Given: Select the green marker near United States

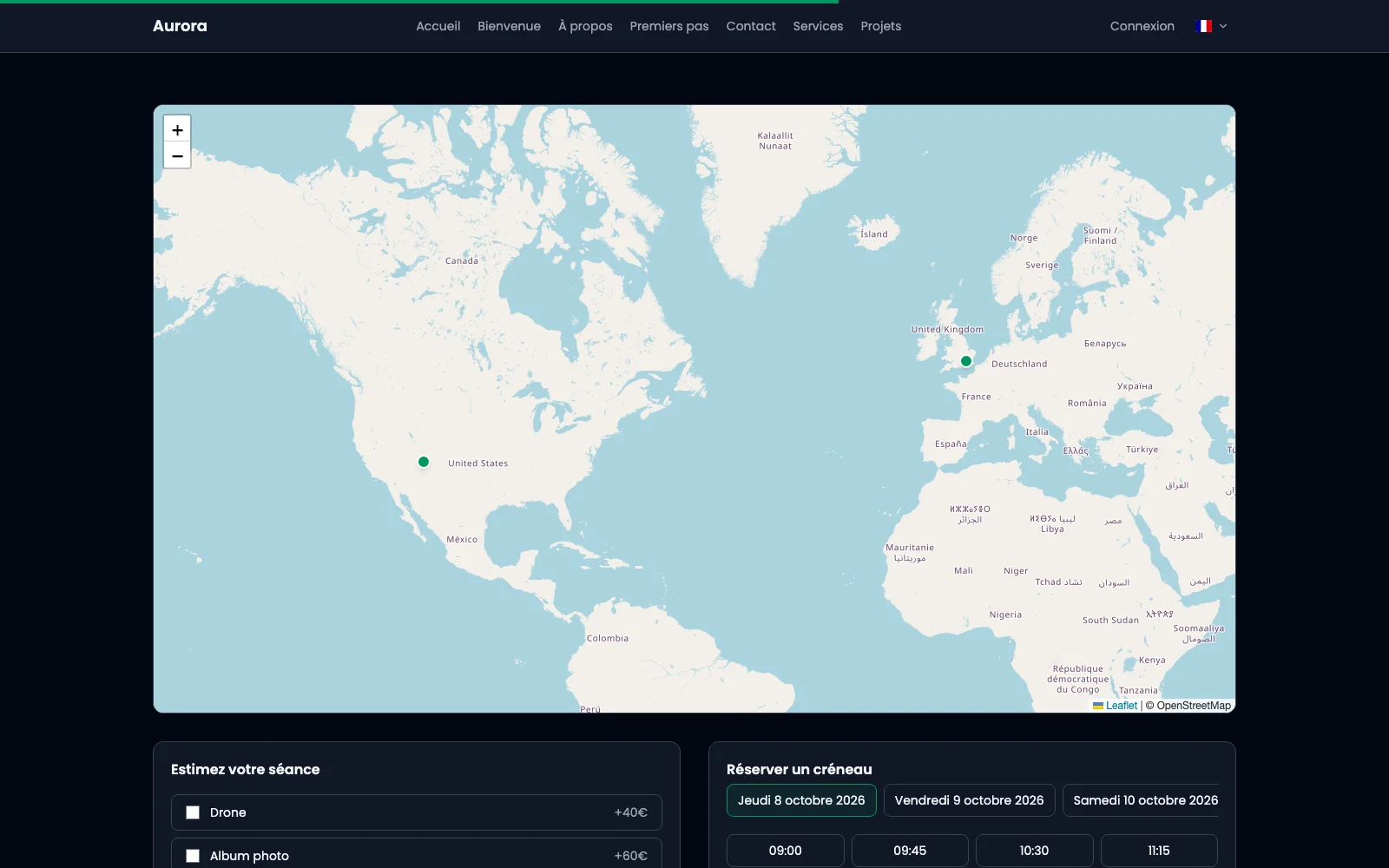Looking at the screenshot, I should click(x=424, y=462).
